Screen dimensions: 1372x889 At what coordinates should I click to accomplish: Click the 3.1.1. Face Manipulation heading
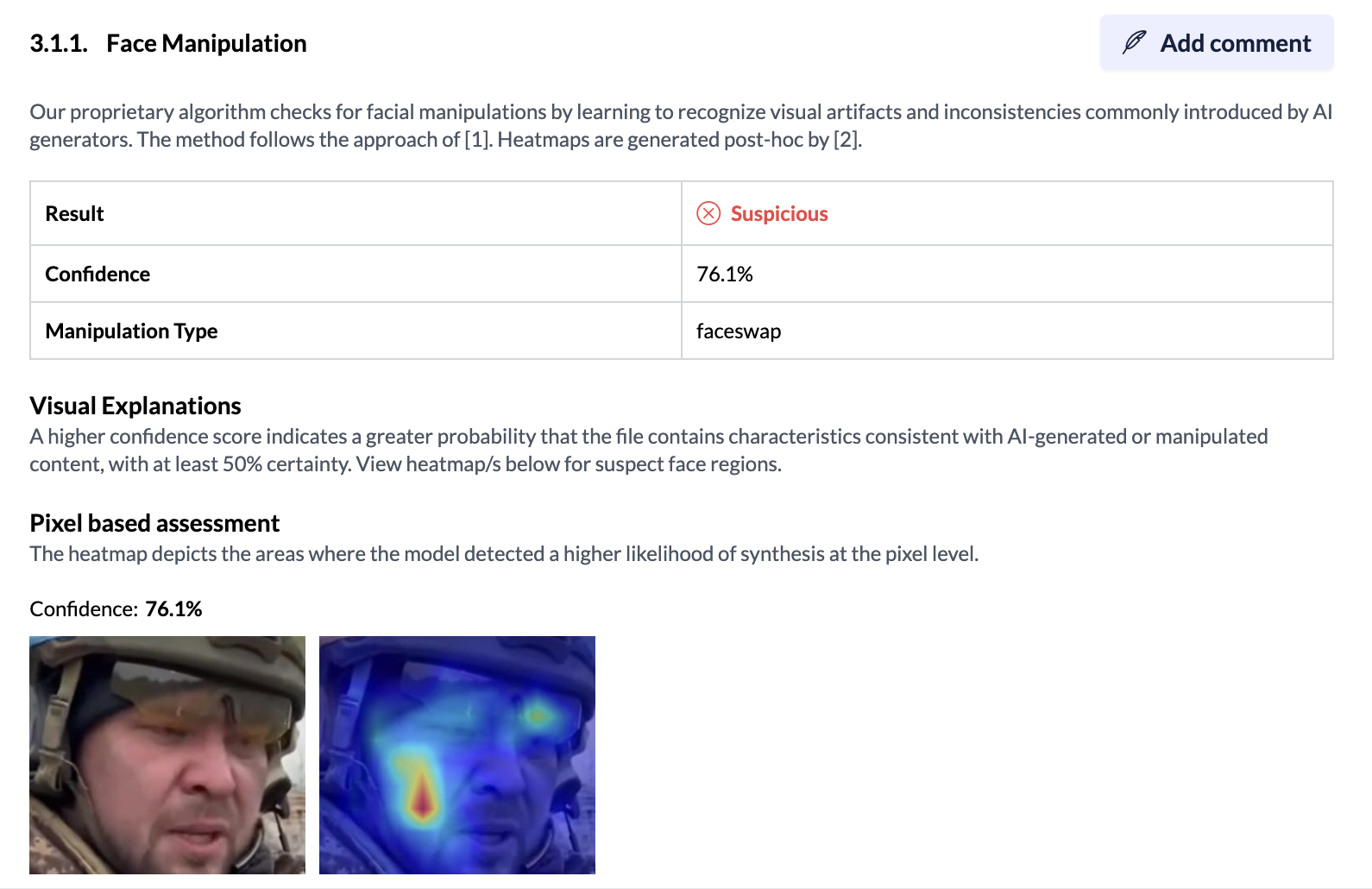coord(168,43)
